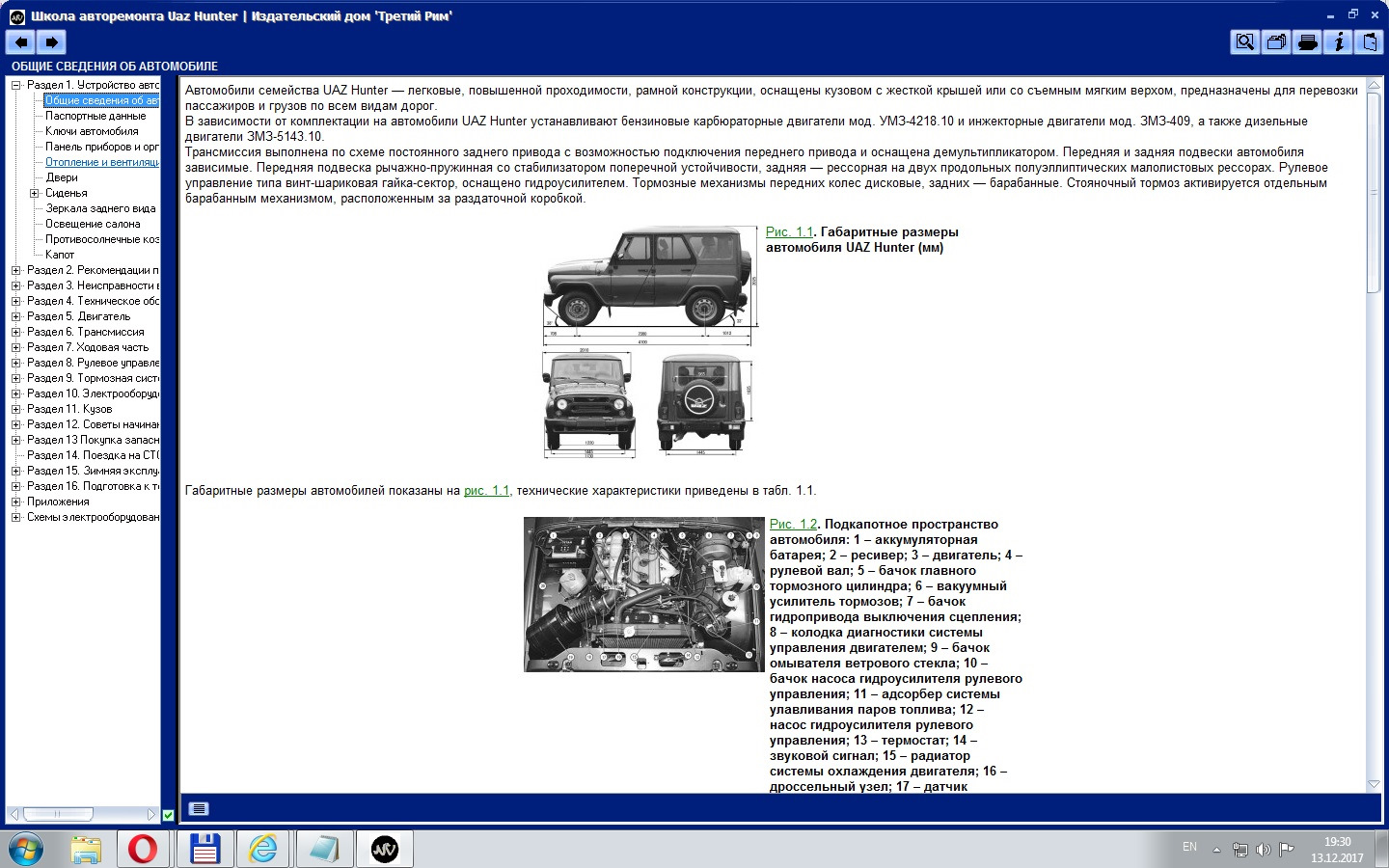Click the app logo in the title bar
The width and height of the screenshot is (1389, 868).
point(16,15)
